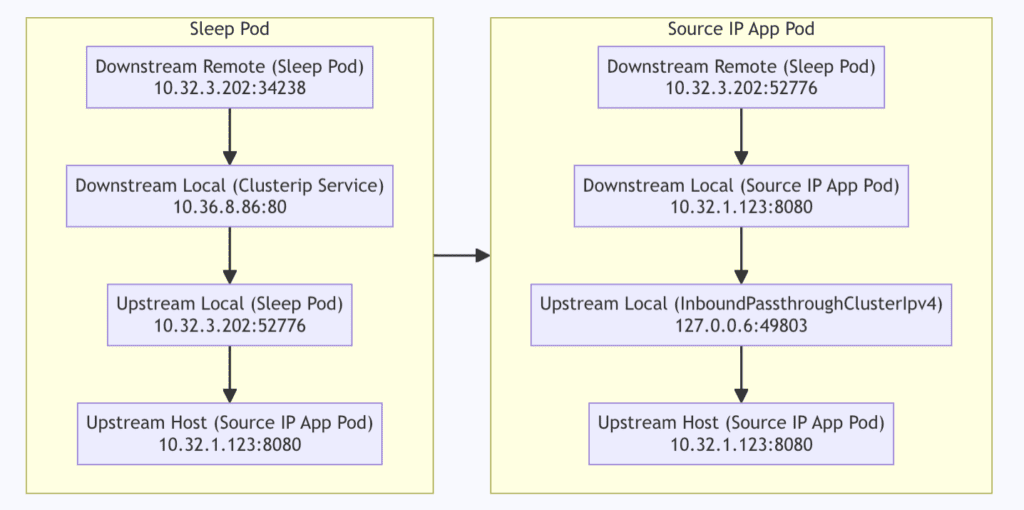
Task: Click arrow pointing into the InboundPassthroughClusterIpv4 node
Action: tap(741, 256)
